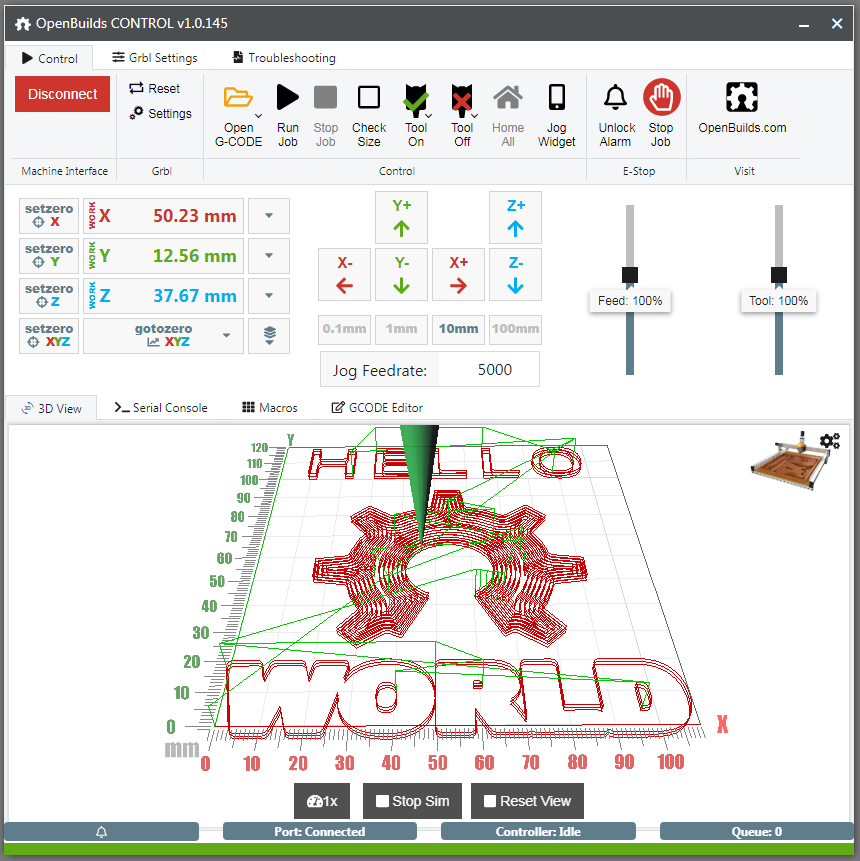Click the Check Size icon
Viewport: 860px width, 861px height.
coord(369,98)
